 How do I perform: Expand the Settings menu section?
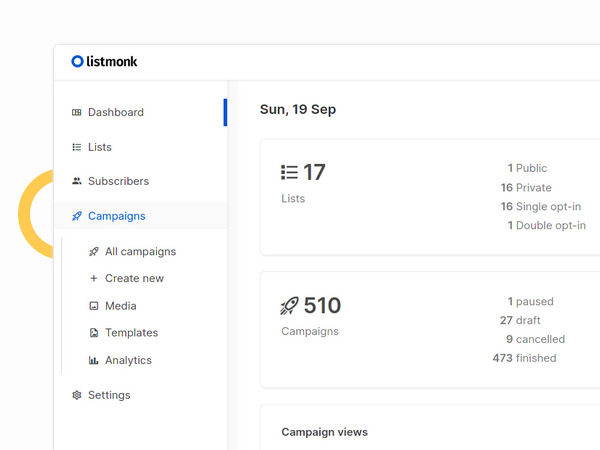[109, 395]
